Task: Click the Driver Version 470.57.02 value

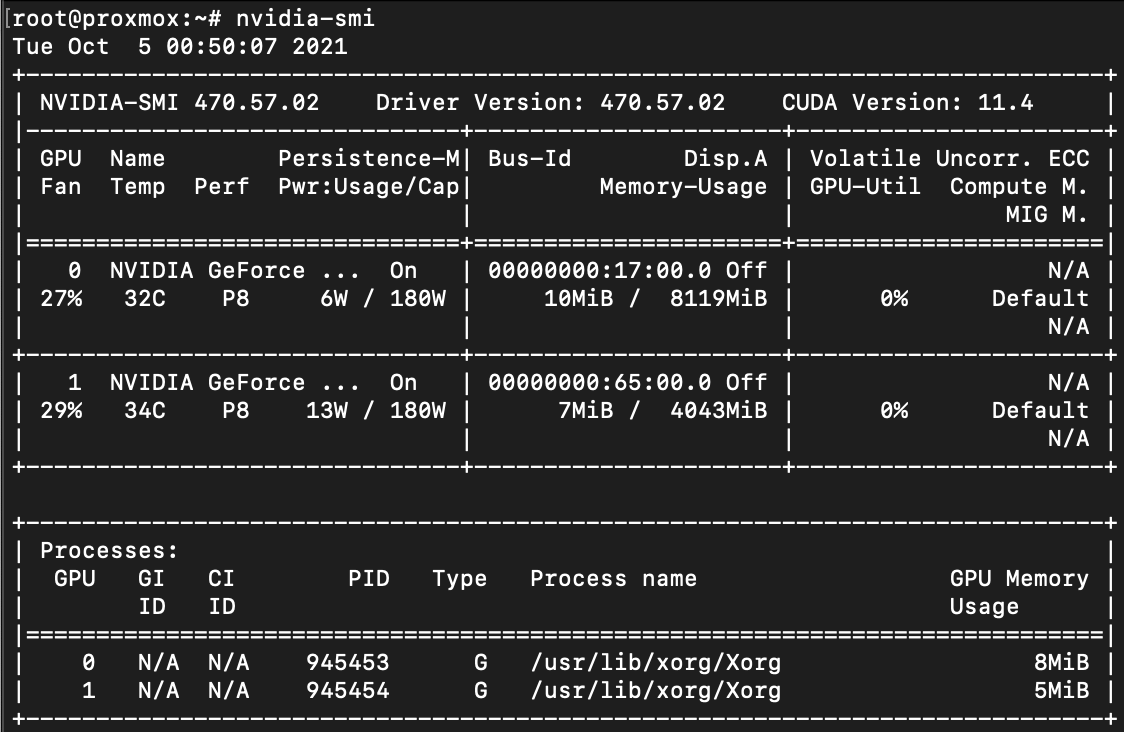Action: pyautogui.click(x=550, y=103)
